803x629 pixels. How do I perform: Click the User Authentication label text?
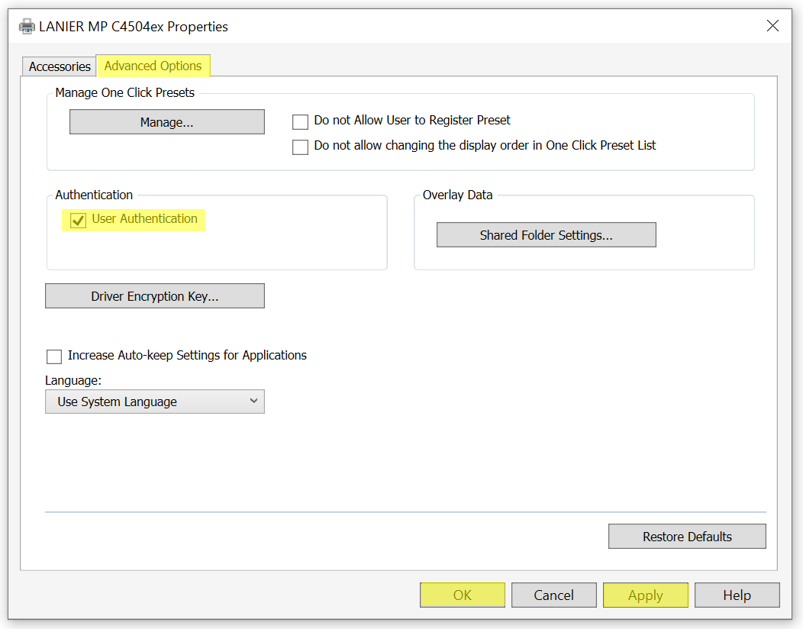(x=144, y=219)
